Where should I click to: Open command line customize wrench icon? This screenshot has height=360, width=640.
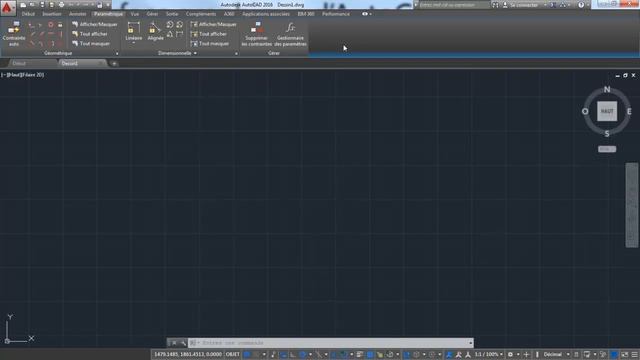182,343
